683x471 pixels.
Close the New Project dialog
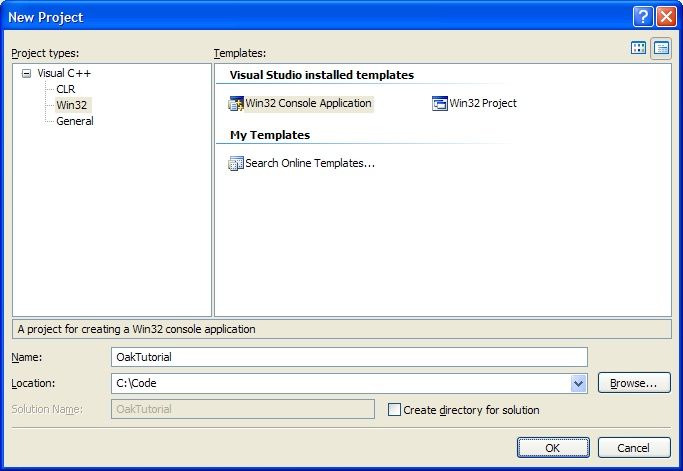click(666, 17)
